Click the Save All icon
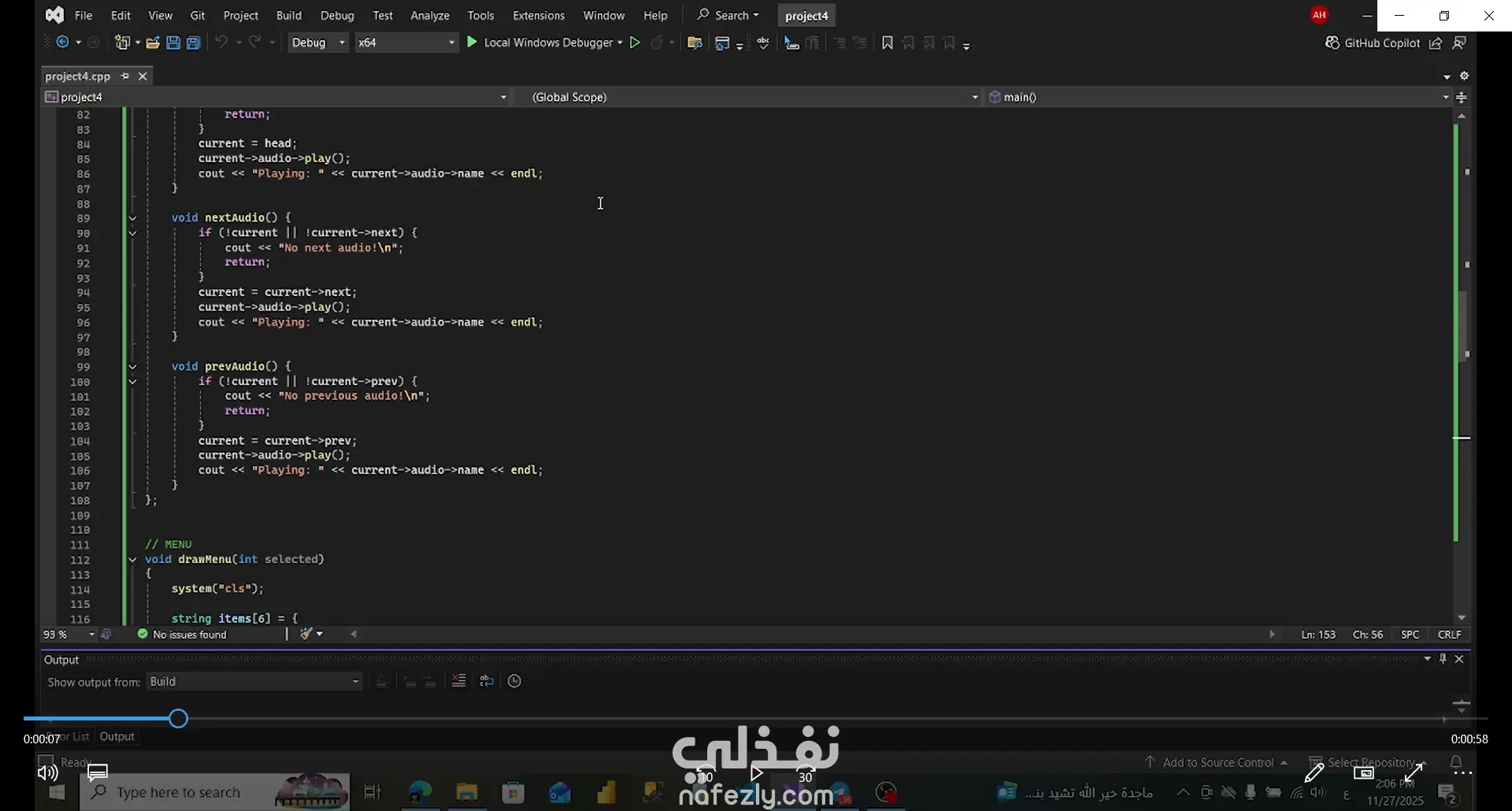Viewport: 1512px width, 811px height. point(194,43)
